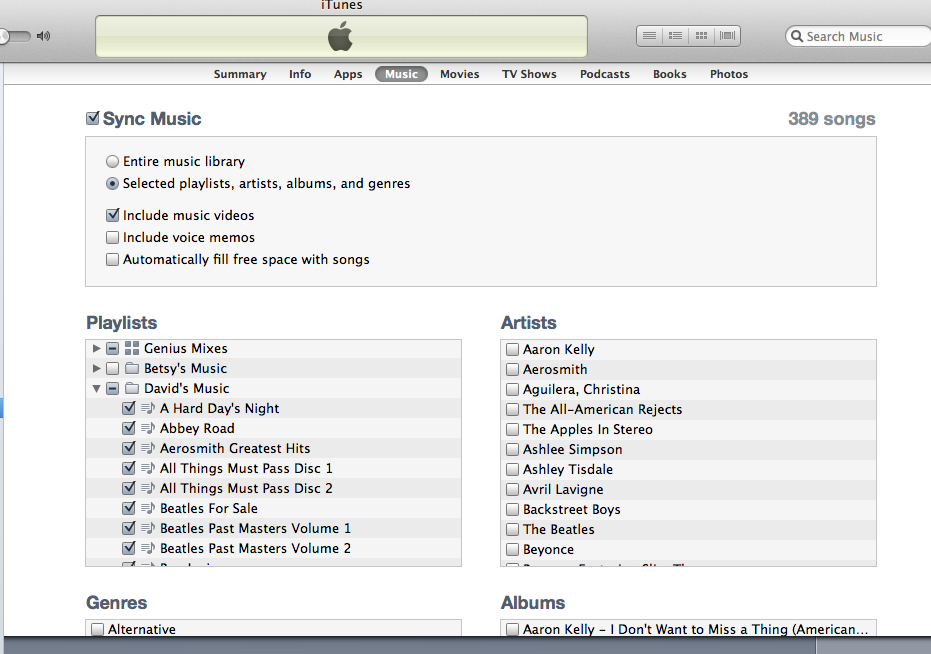Toggle the David's Music folder checkbox
This screenshot has width=931, height=654.
(112, 388)
